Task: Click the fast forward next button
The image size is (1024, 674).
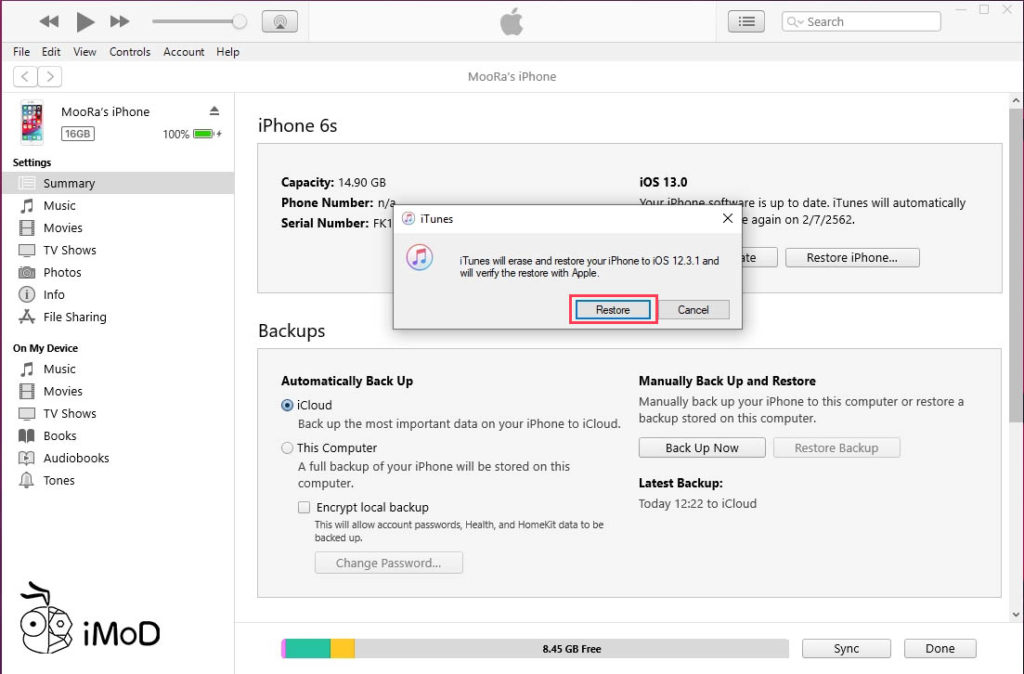Action: pyautogui.click(x=120, y=22)
